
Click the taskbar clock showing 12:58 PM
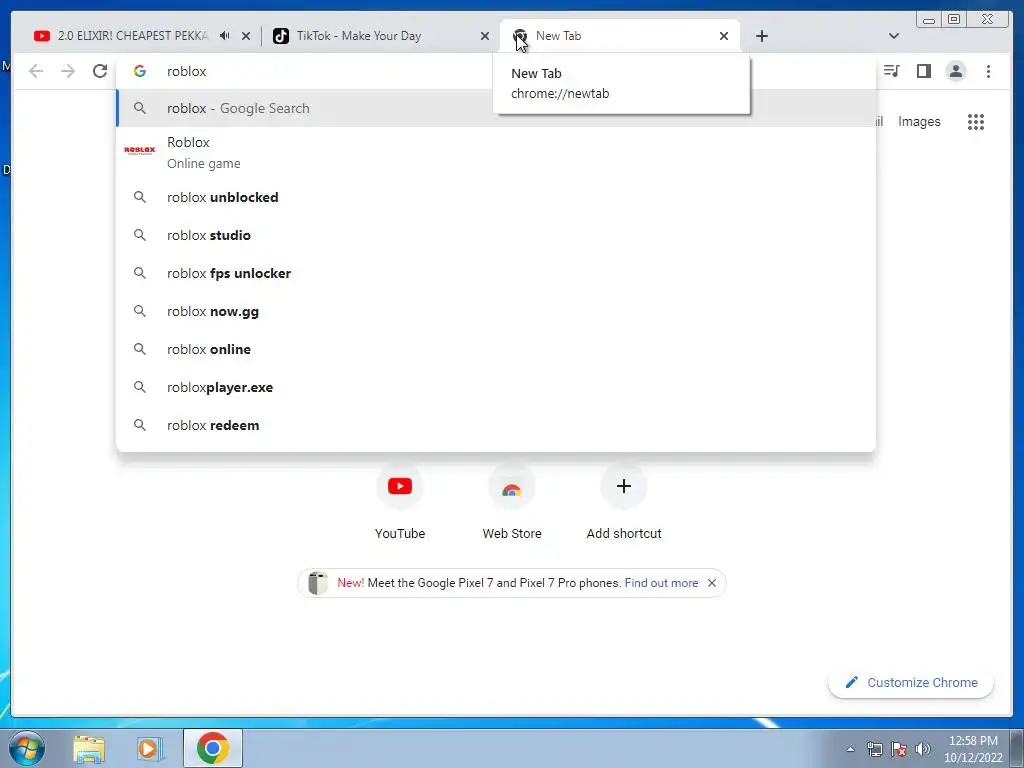point(973,749)
